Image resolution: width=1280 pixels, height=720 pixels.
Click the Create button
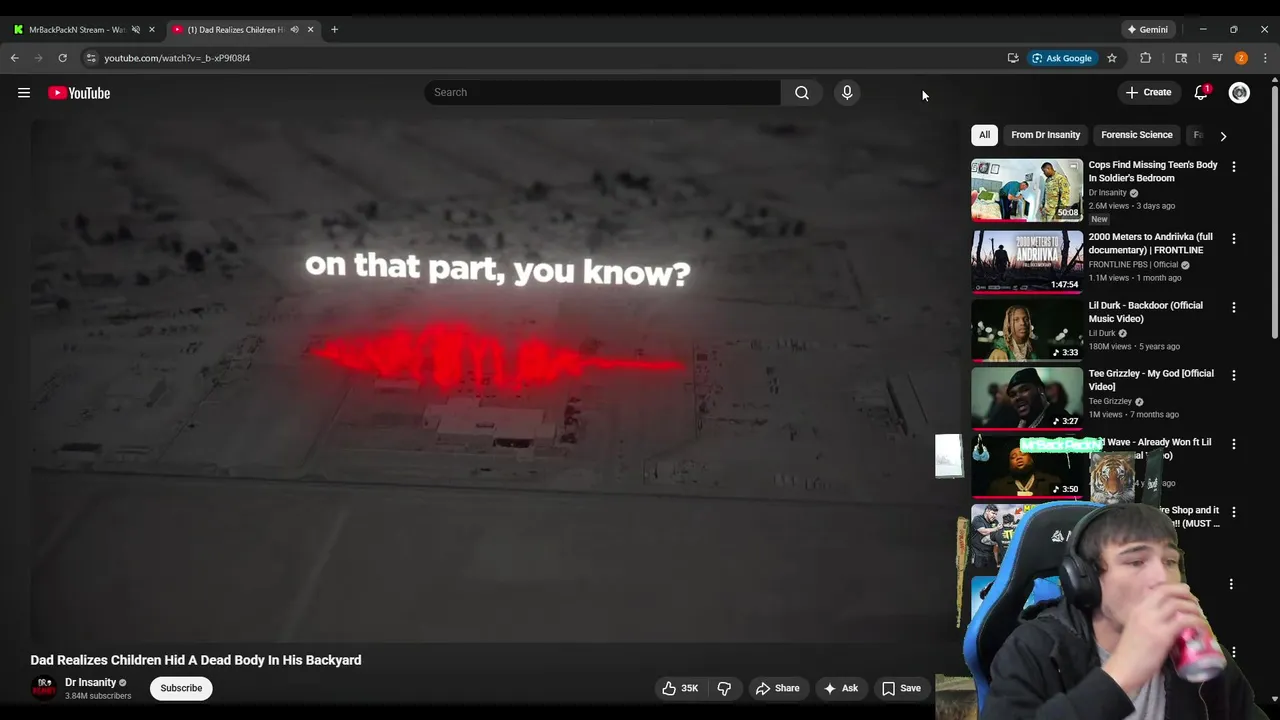1148,92
